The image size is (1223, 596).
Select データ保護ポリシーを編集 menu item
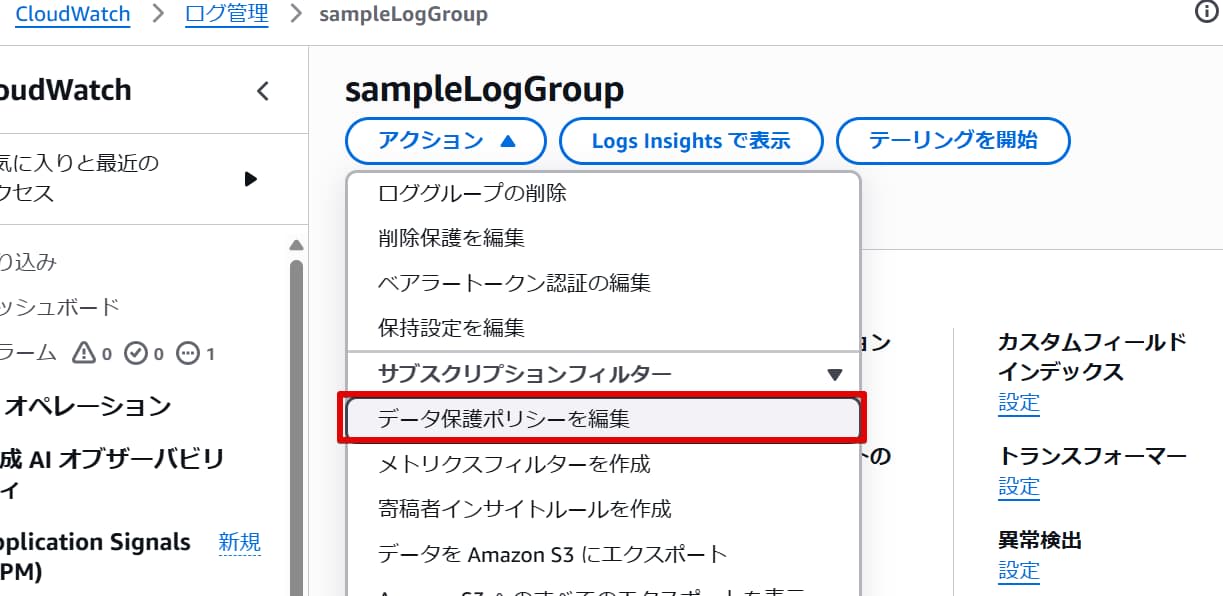pyautogui.click(x=504, y=419)
